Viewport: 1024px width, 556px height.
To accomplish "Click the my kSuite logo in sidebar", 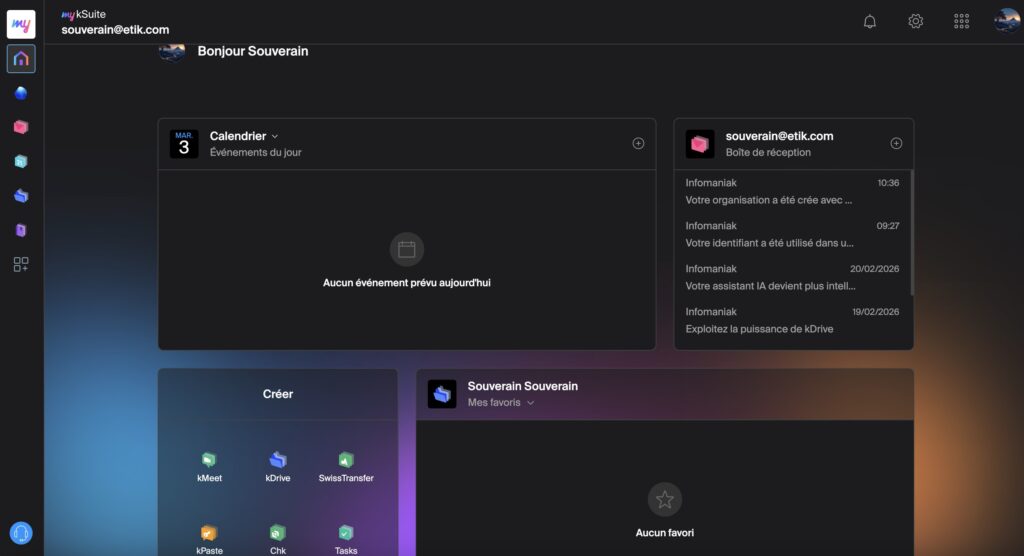I will coord(21,24).
